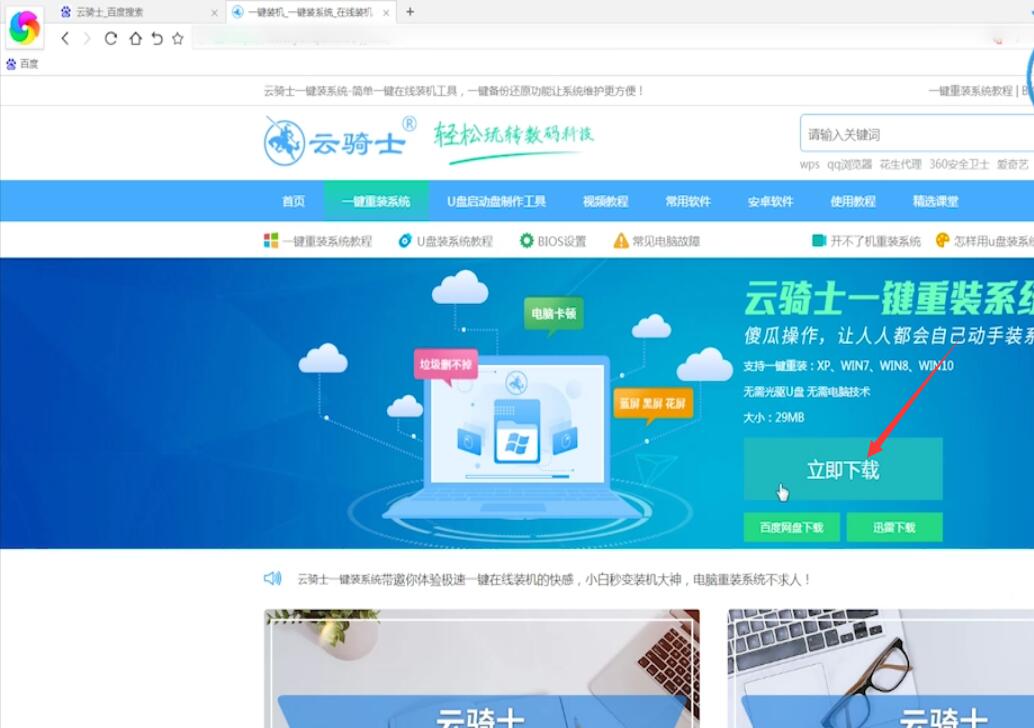Screen dimensions: 1034x728
Task: Click the speaker announcement icon
Action: click(x=272, y=578)
